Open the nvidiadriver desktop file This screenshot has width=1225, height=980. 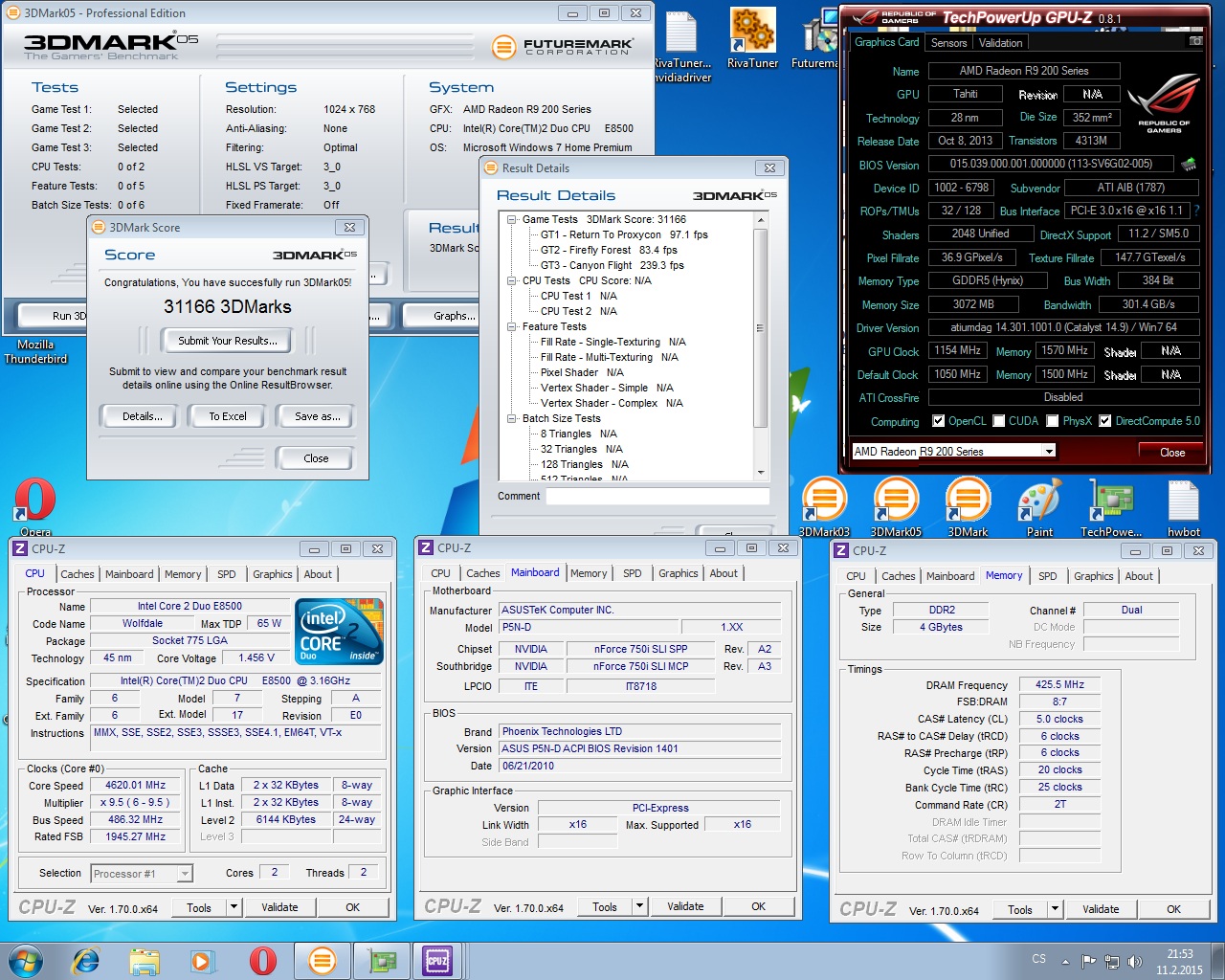(681, 46)
